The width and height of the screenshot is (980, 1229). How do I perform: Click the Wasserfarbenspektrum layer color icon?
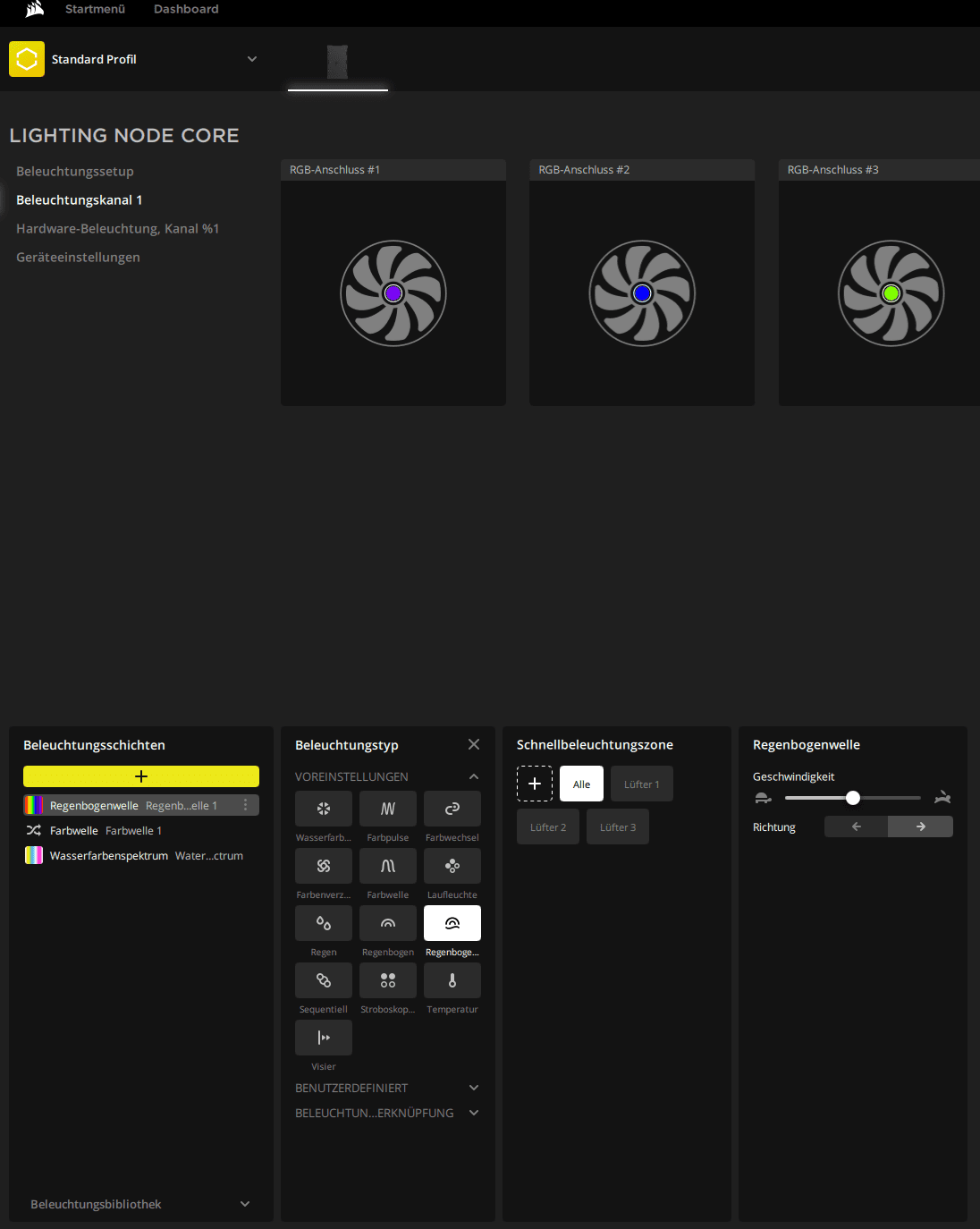coord(34,855)
